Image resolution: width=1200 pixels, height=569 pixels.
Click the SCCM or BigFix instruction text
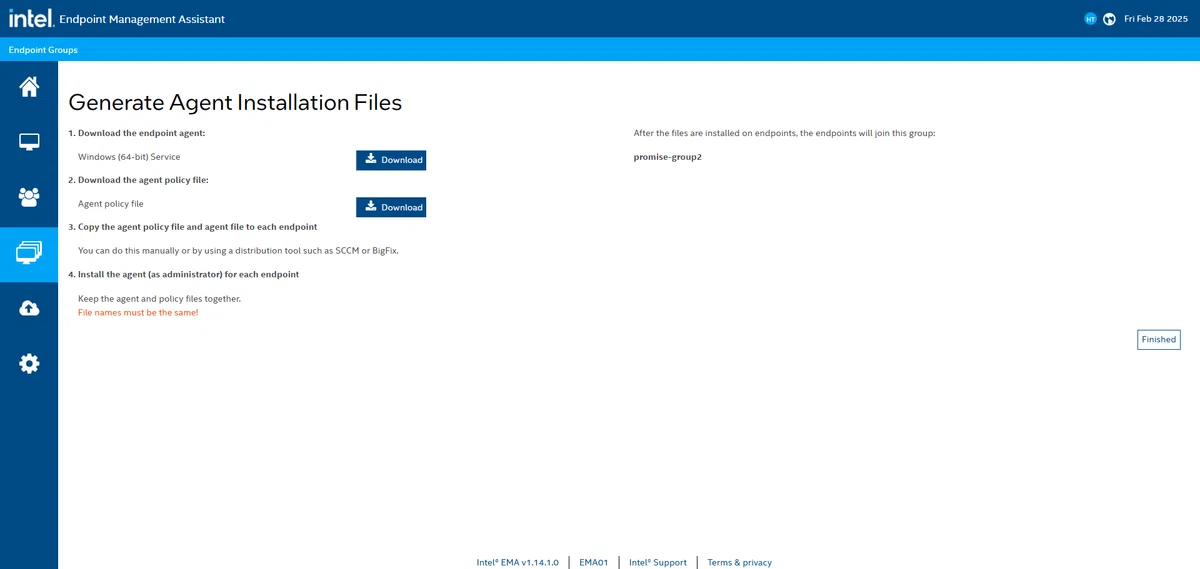[x=238, y=251]
